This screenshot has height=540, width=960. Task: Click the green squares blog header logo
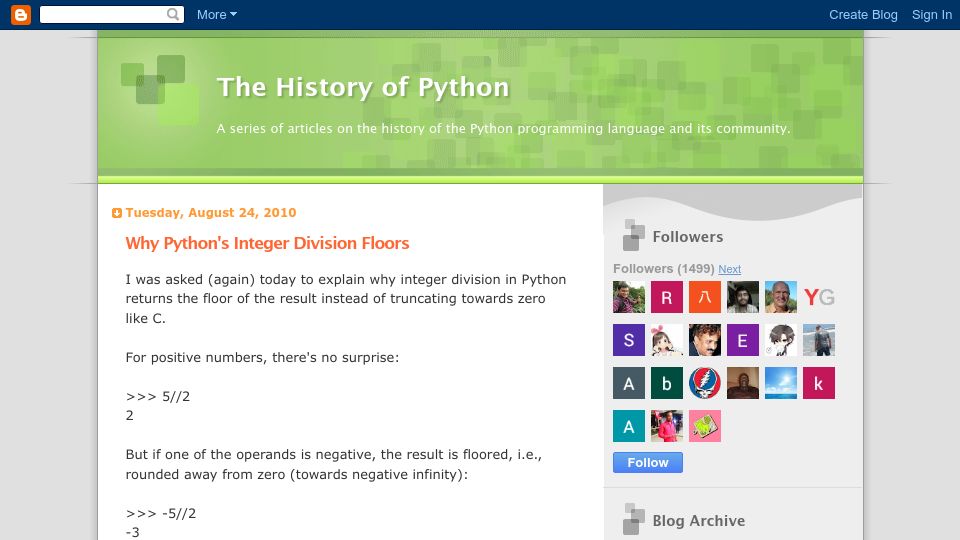(160, 89)
